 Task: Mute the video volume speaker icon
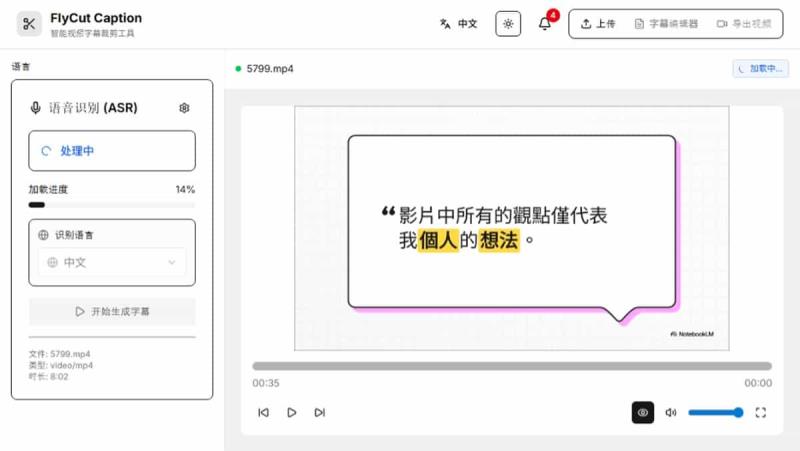coord(671,412)
